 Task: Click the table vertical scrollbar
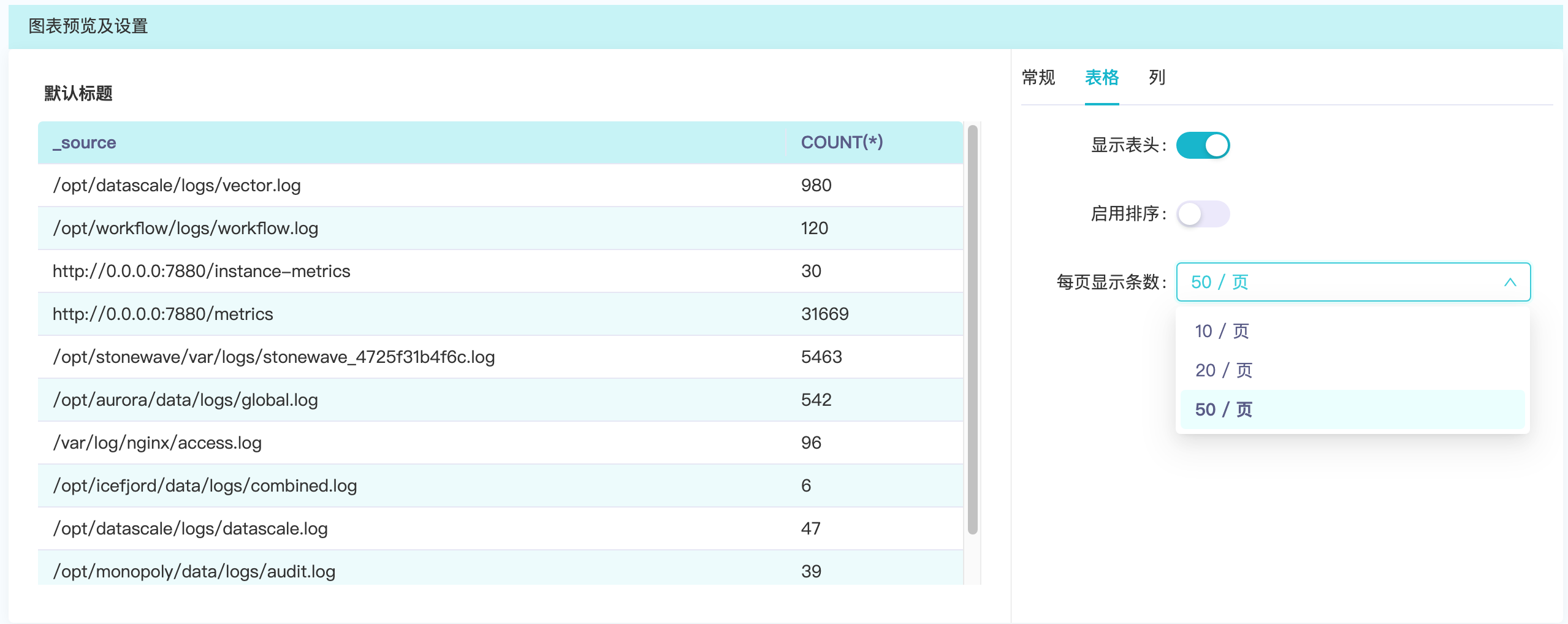[x=972, y=329]
